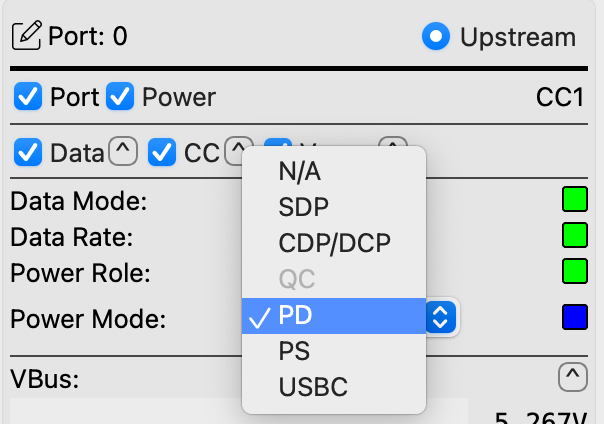Collapse the VBus section chevron

point(572,378)
